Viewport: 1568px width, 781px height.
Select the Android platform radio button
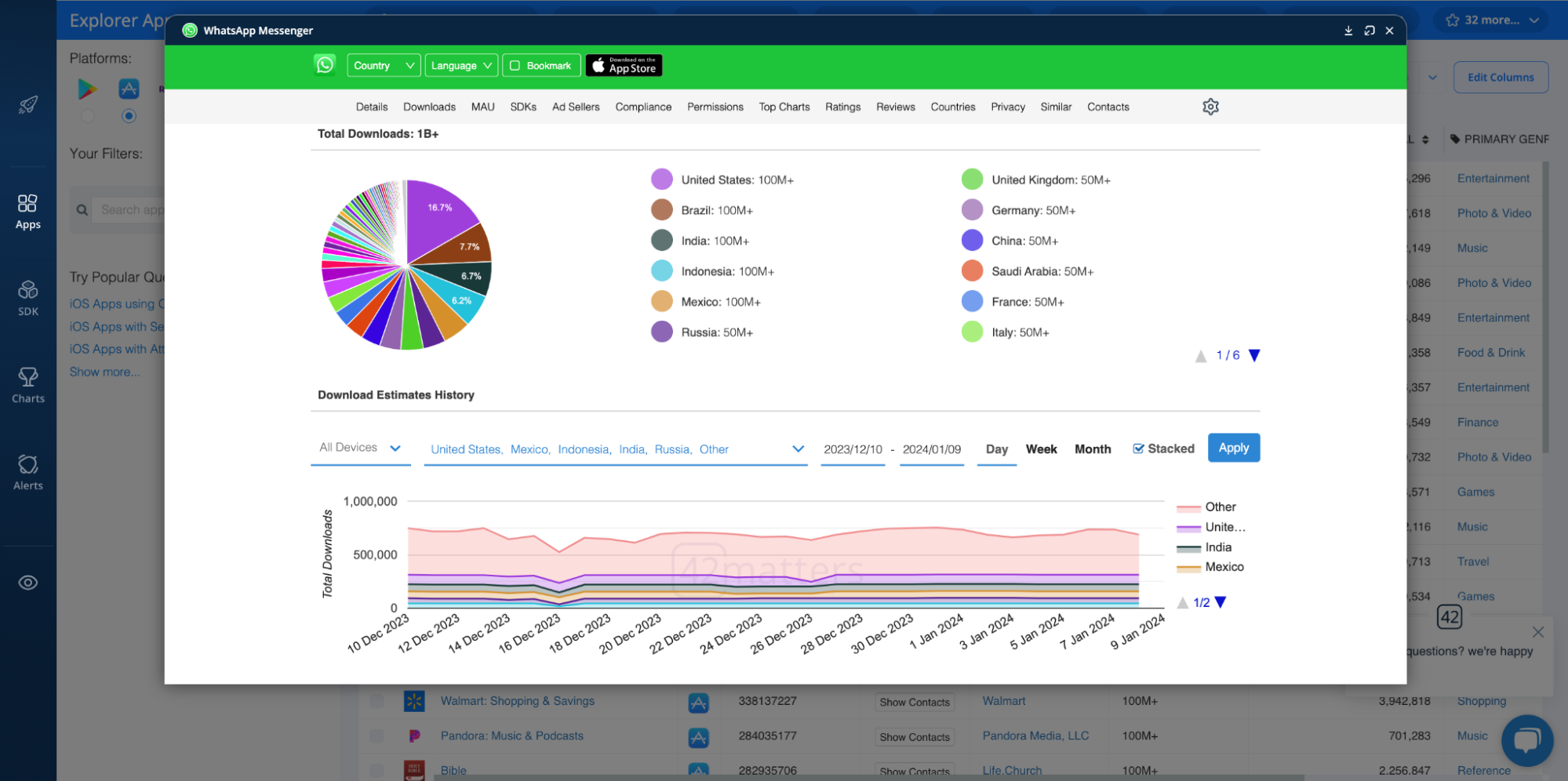[x=88, y=116]
